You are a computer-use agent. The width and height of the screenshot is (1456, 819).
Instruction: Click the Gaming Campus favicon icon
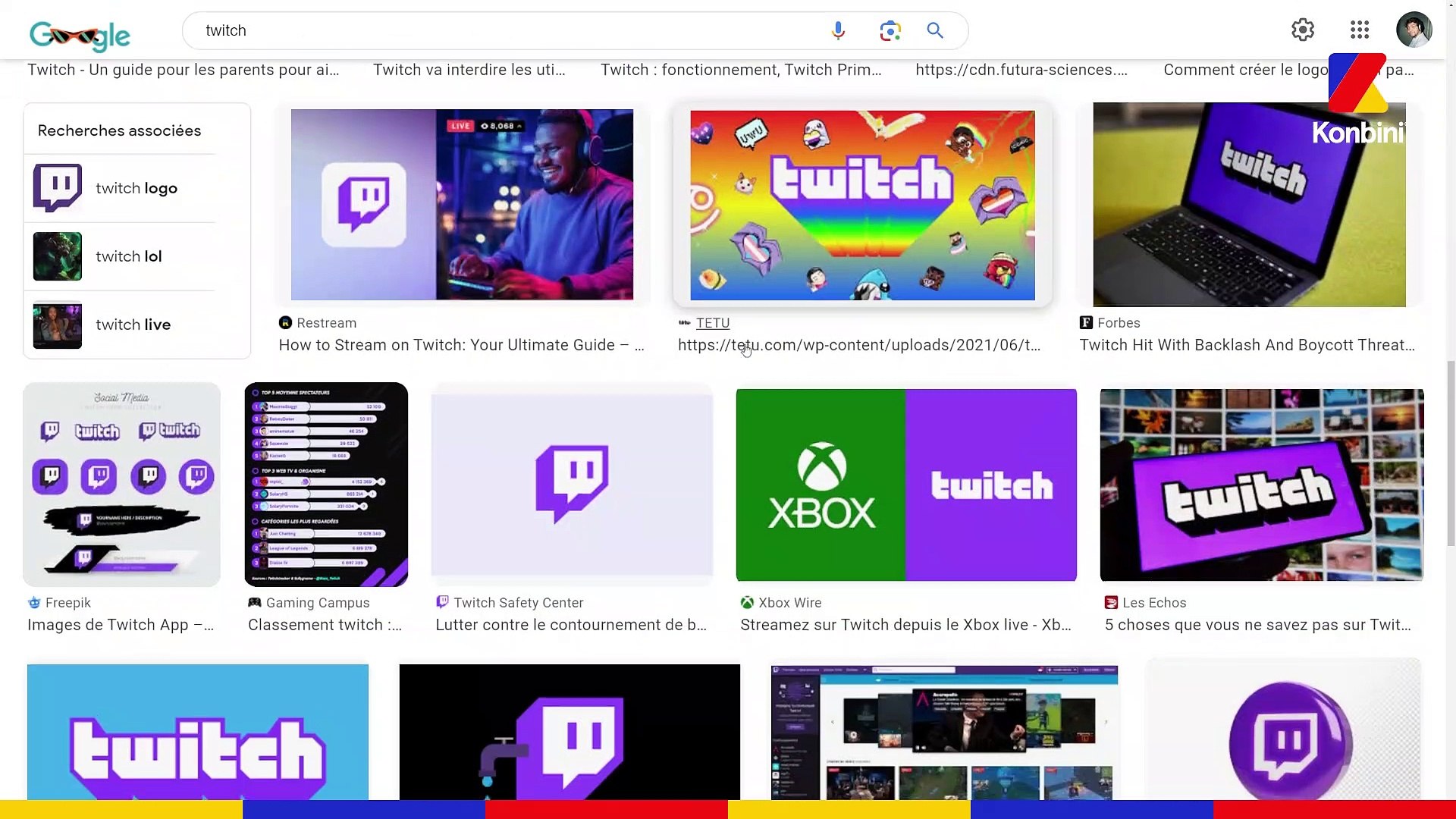[255, 603]
